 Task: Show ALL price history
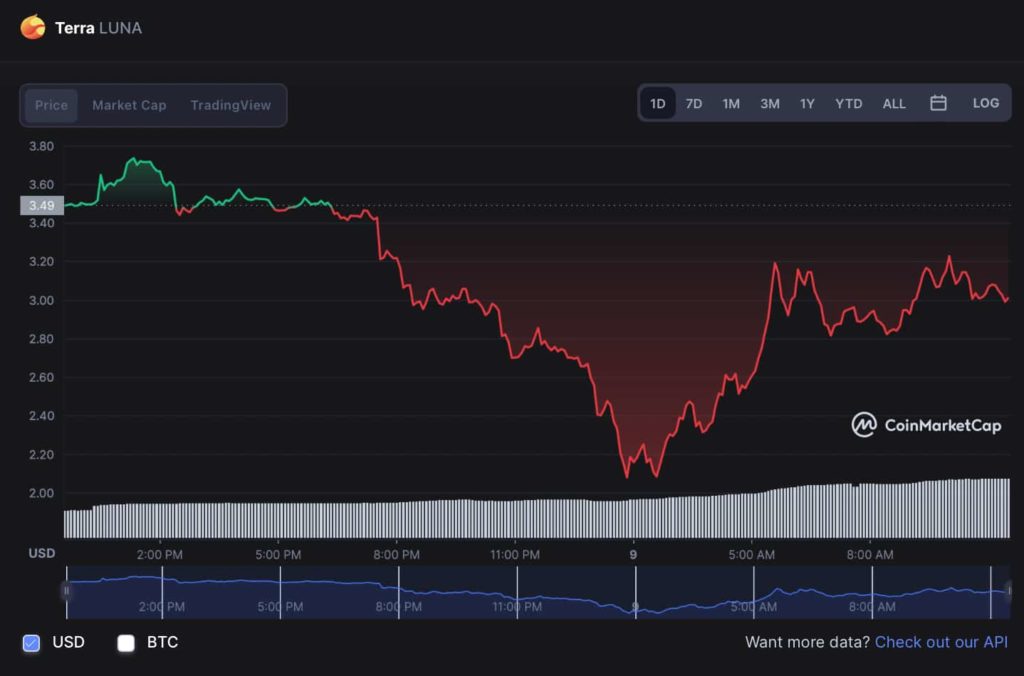(x=894, y=103)
